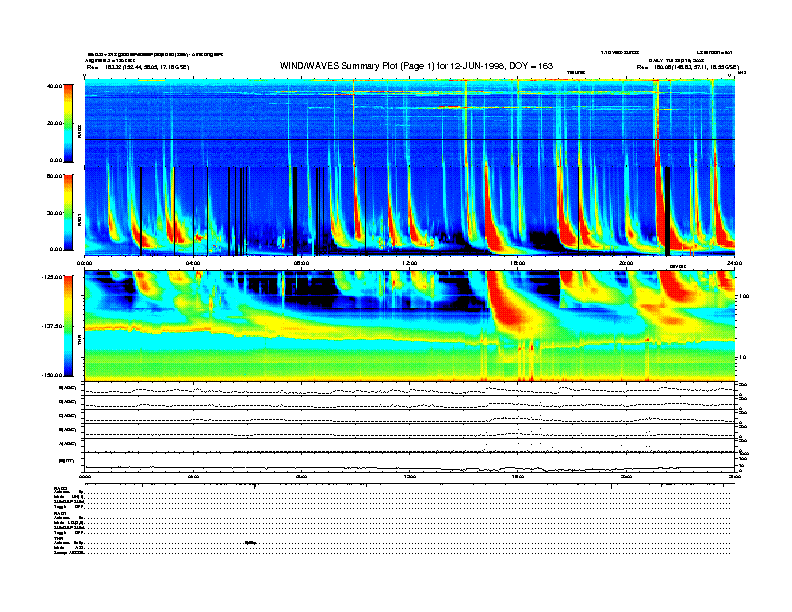Click inside the TNR spectrogram panel
The image size is (792, 612).
pos(410,326)
